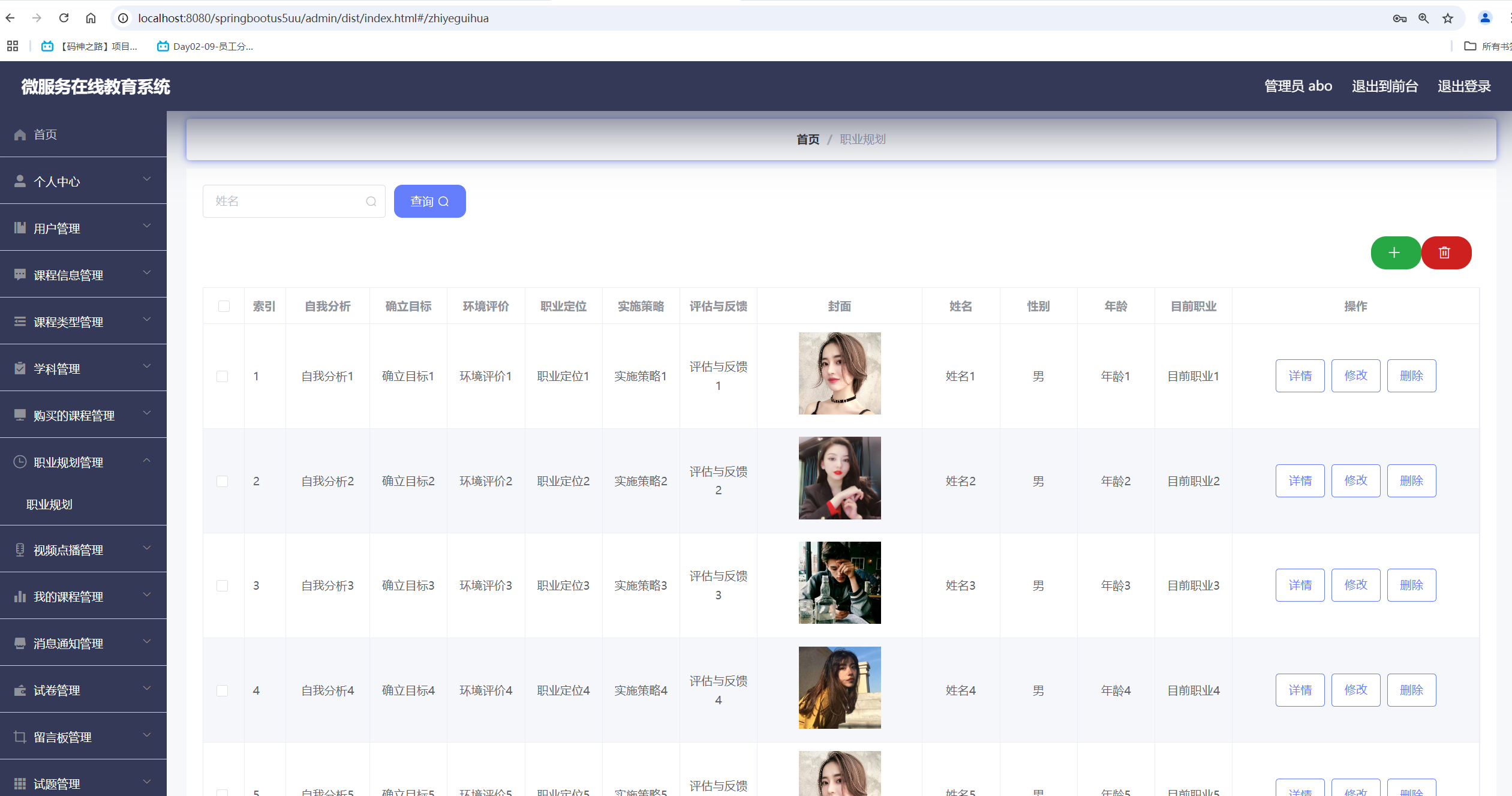Image resolution: width=1512 pixels, height=796 pixels.
Task: Click the search icon inside 姓名 field
Action: pyautogui.click(x=371, y=202)
